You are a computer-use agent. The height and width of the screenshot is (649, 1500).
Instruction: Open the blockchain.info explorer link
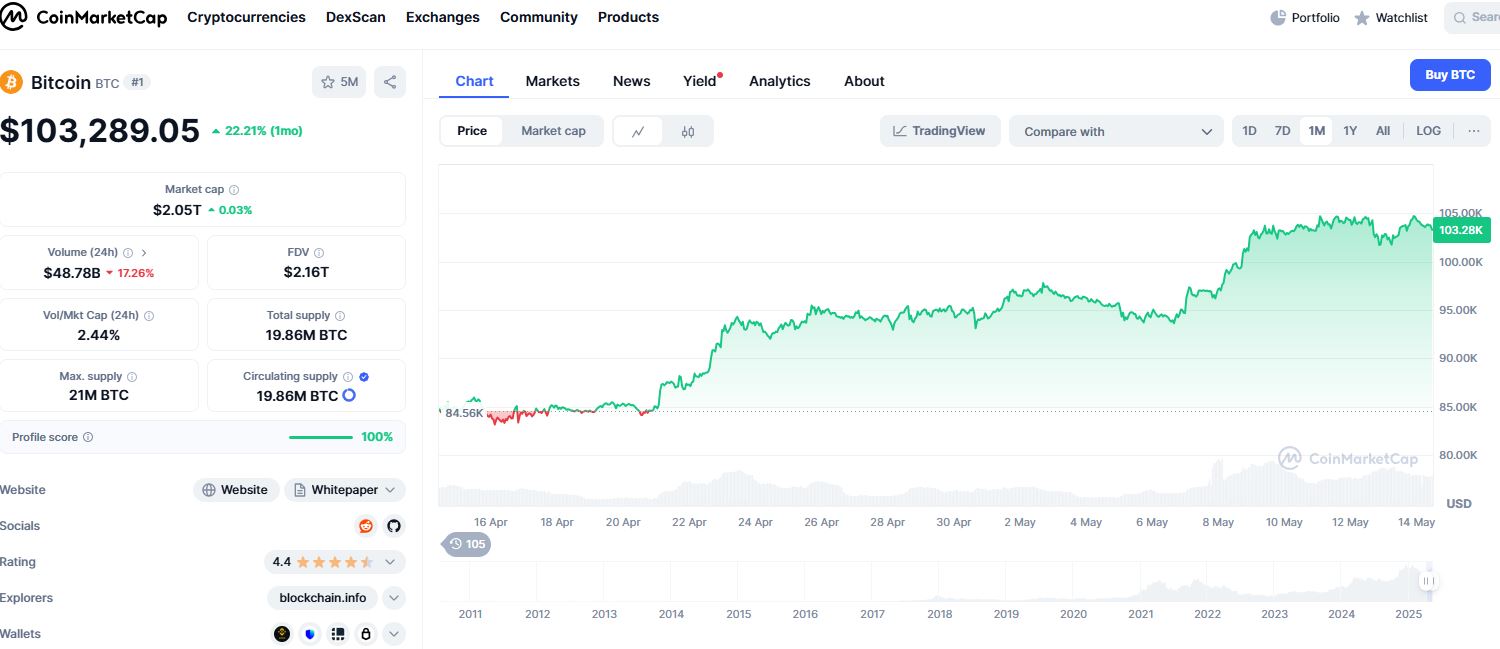(322, 598)
